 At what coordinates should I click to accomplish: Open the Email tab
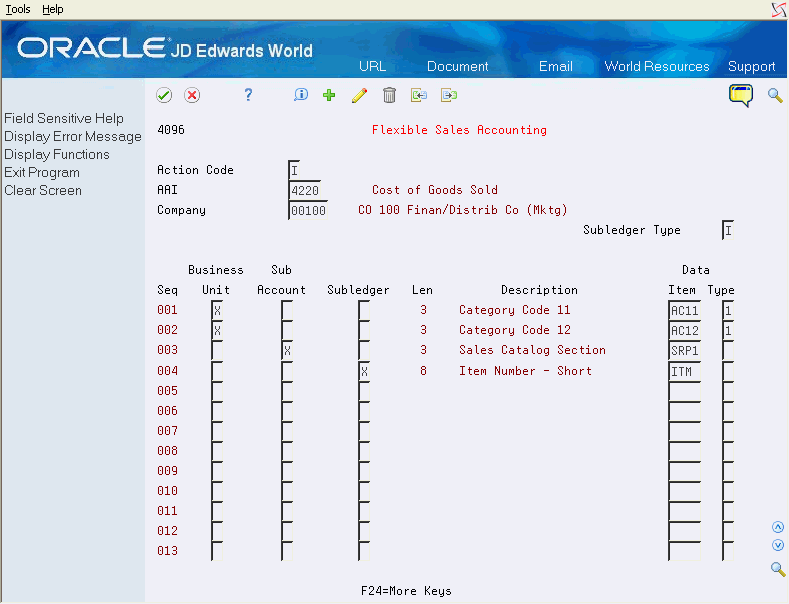tap(556, 66)
